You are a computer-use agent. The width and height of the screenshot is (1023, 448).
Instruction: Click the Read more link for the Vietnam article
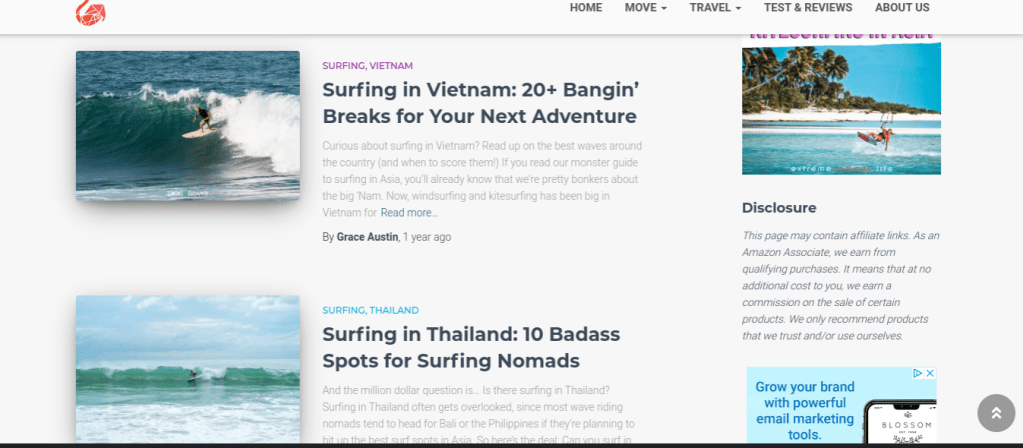(409, 213)
